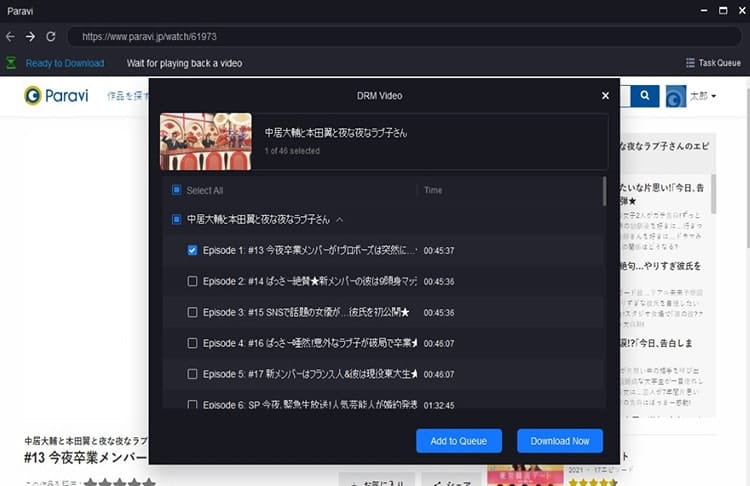750x486 pixels.
Task: Click the '1 of 46 selected' text
Action: coord(292,151)
